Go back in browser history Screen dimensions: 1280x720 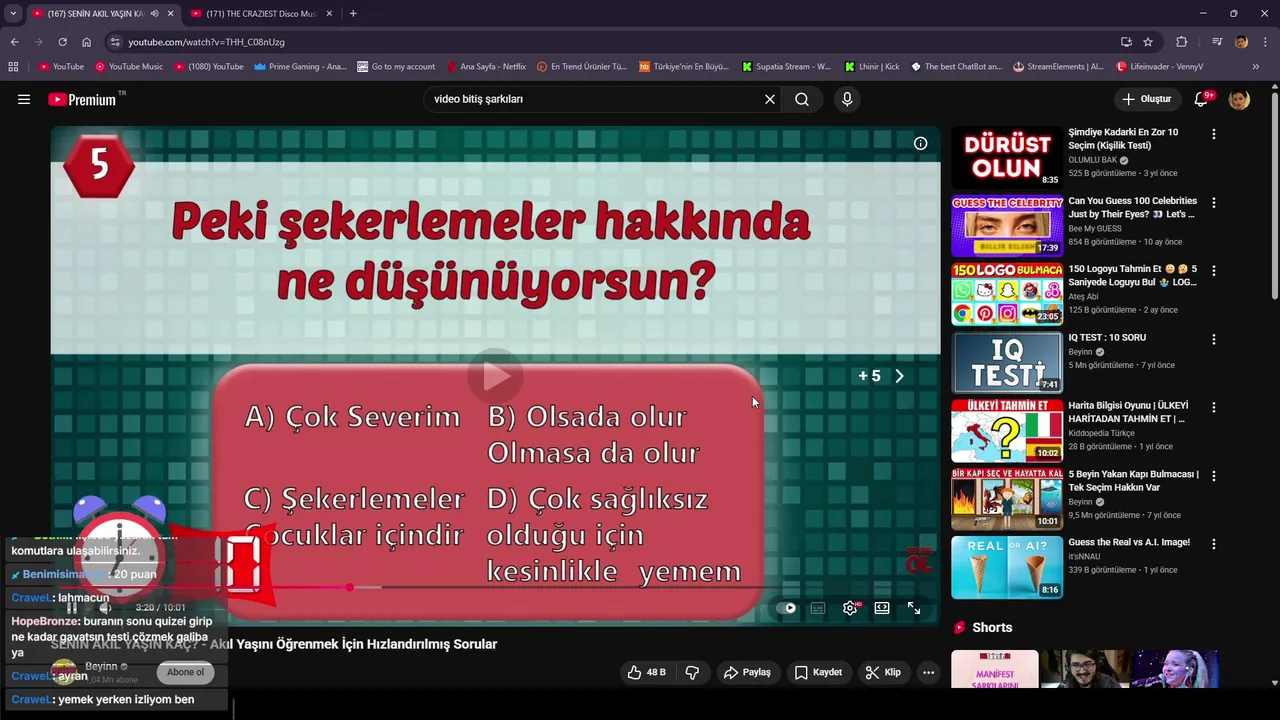pyautogui.click(x=14, y=42)
